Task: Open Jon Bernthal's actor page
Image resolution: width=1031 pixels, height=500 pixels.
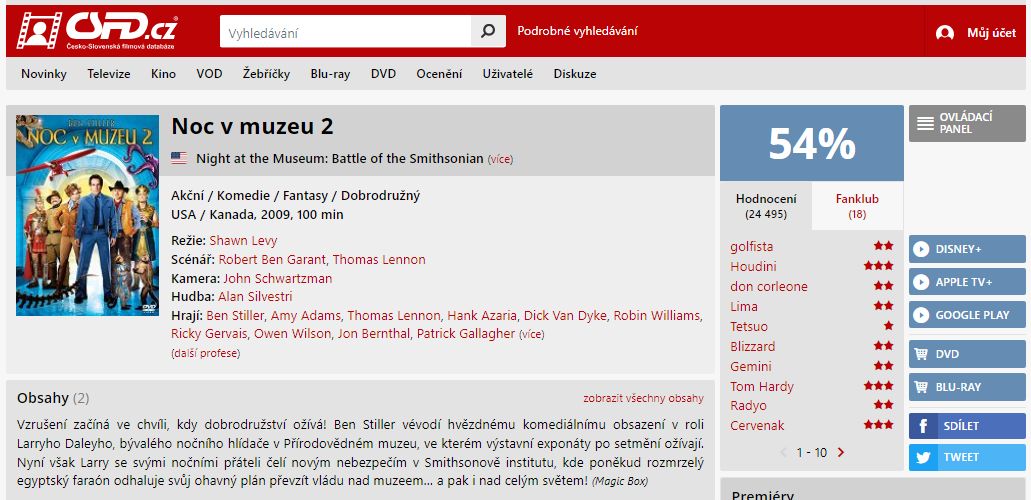Action: point(374,334)
